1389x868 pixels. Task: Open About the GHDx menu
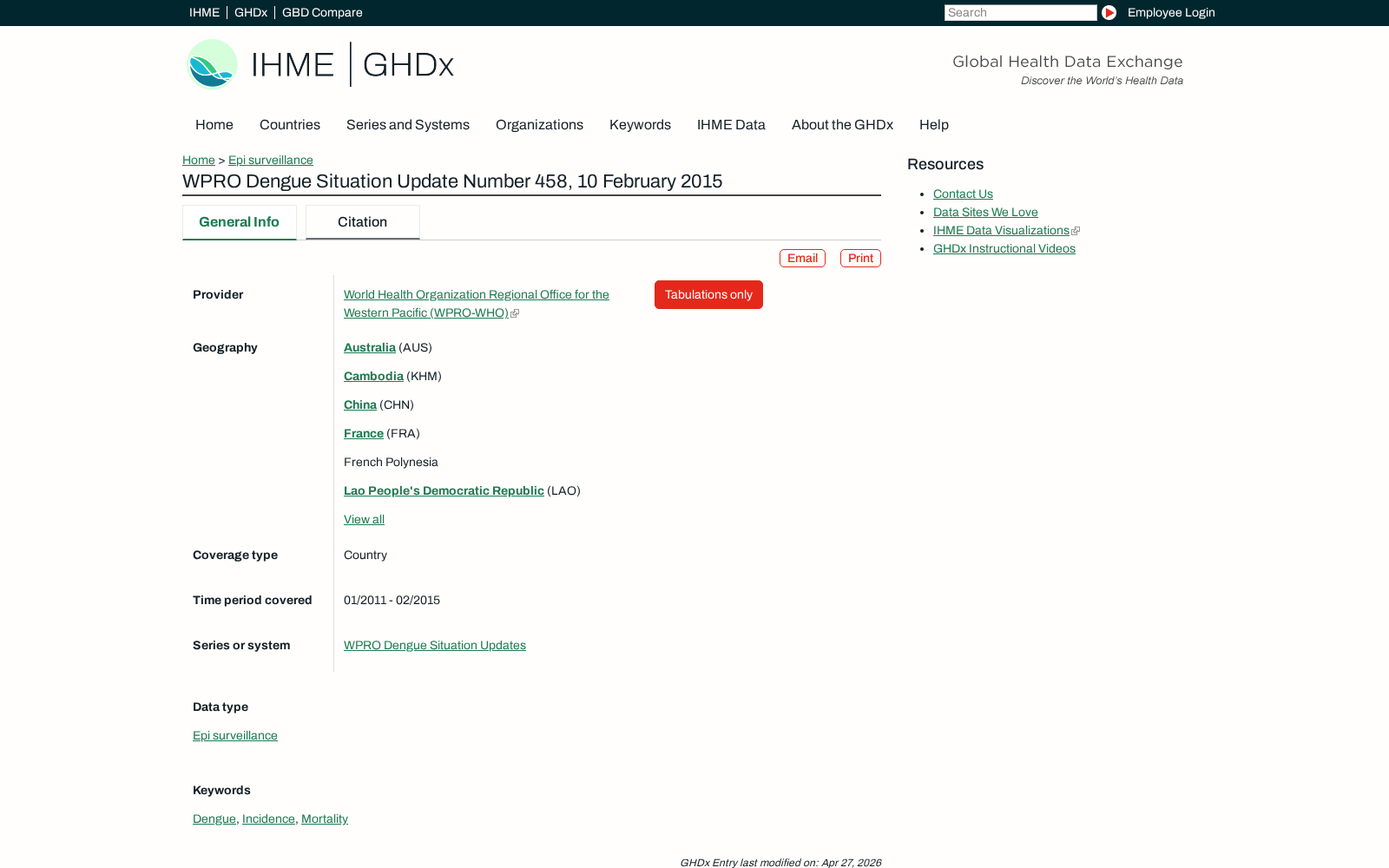[842, 125]
